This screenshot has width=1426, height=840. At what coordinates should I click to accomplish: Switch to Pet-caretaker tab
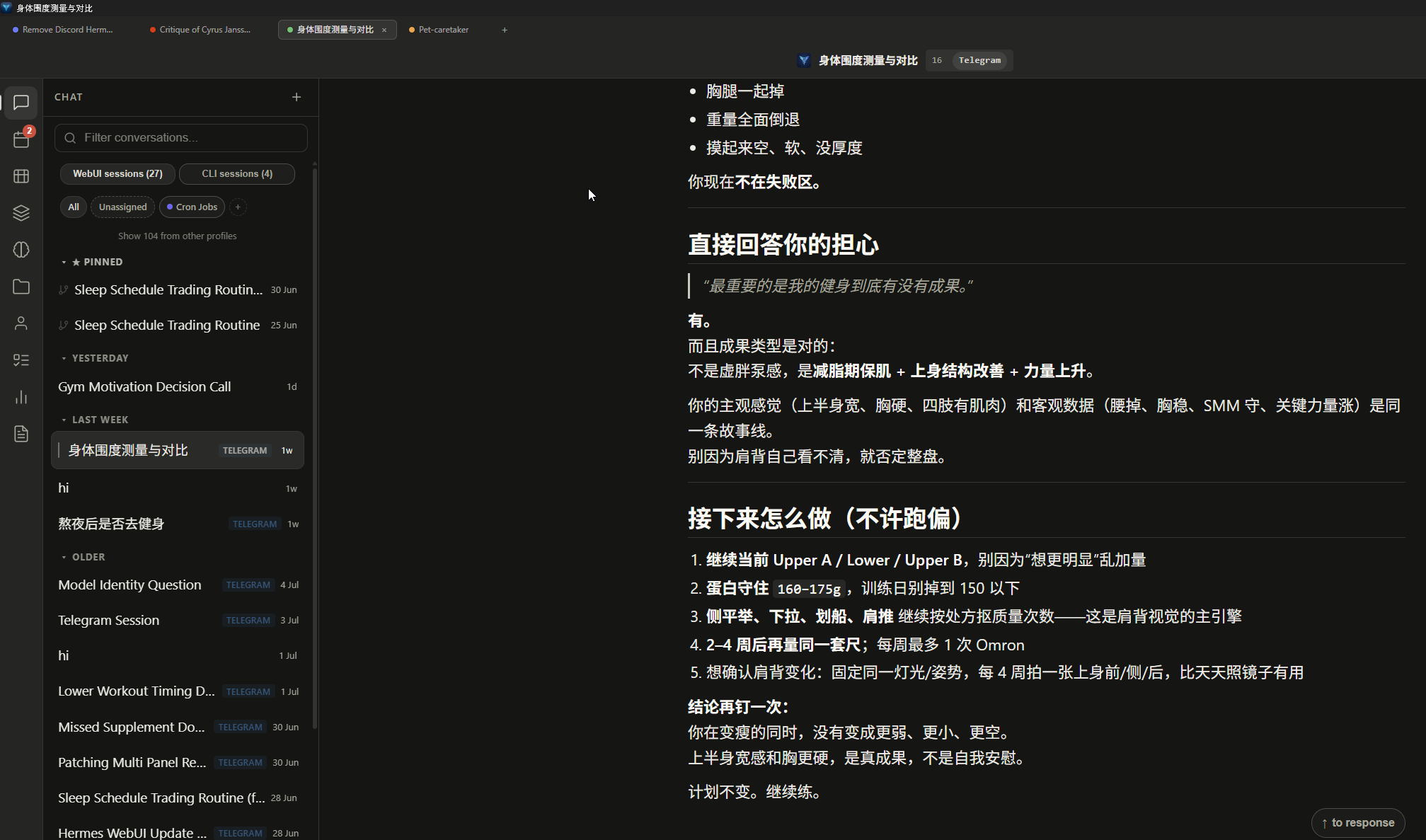tap(439, 30)
